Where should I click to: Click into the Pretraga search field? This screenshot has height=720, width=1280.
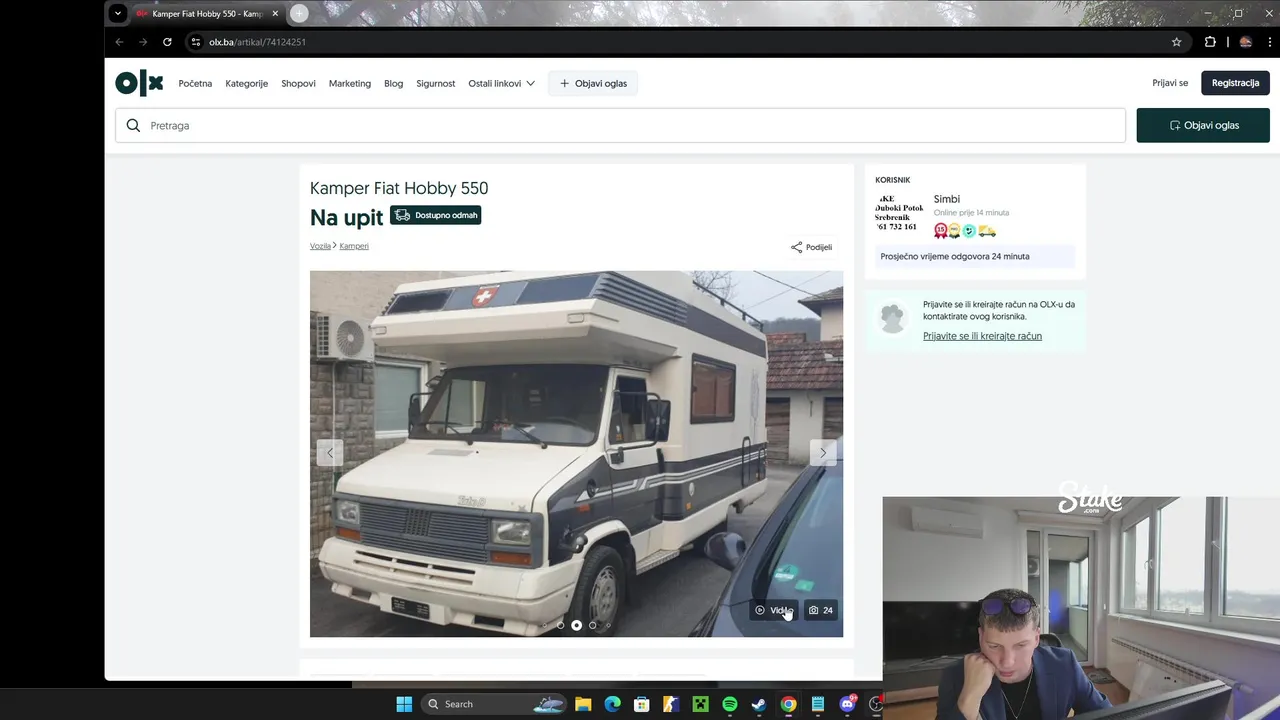[x=620, y=125]
